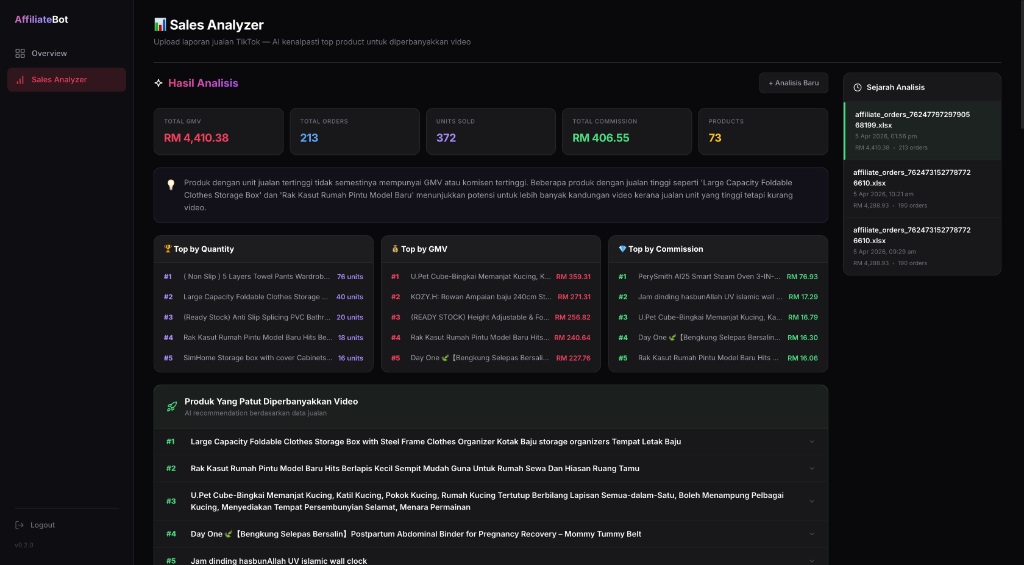The image size is (1024, 565).
Task: Click the Hasil Analisis heading
Action: 203,83
